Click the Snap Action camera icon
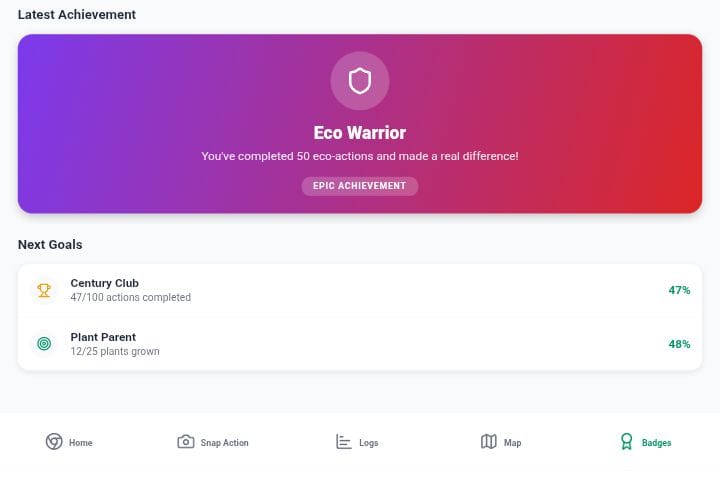The image size is (720, 480). tap(186, 442)
